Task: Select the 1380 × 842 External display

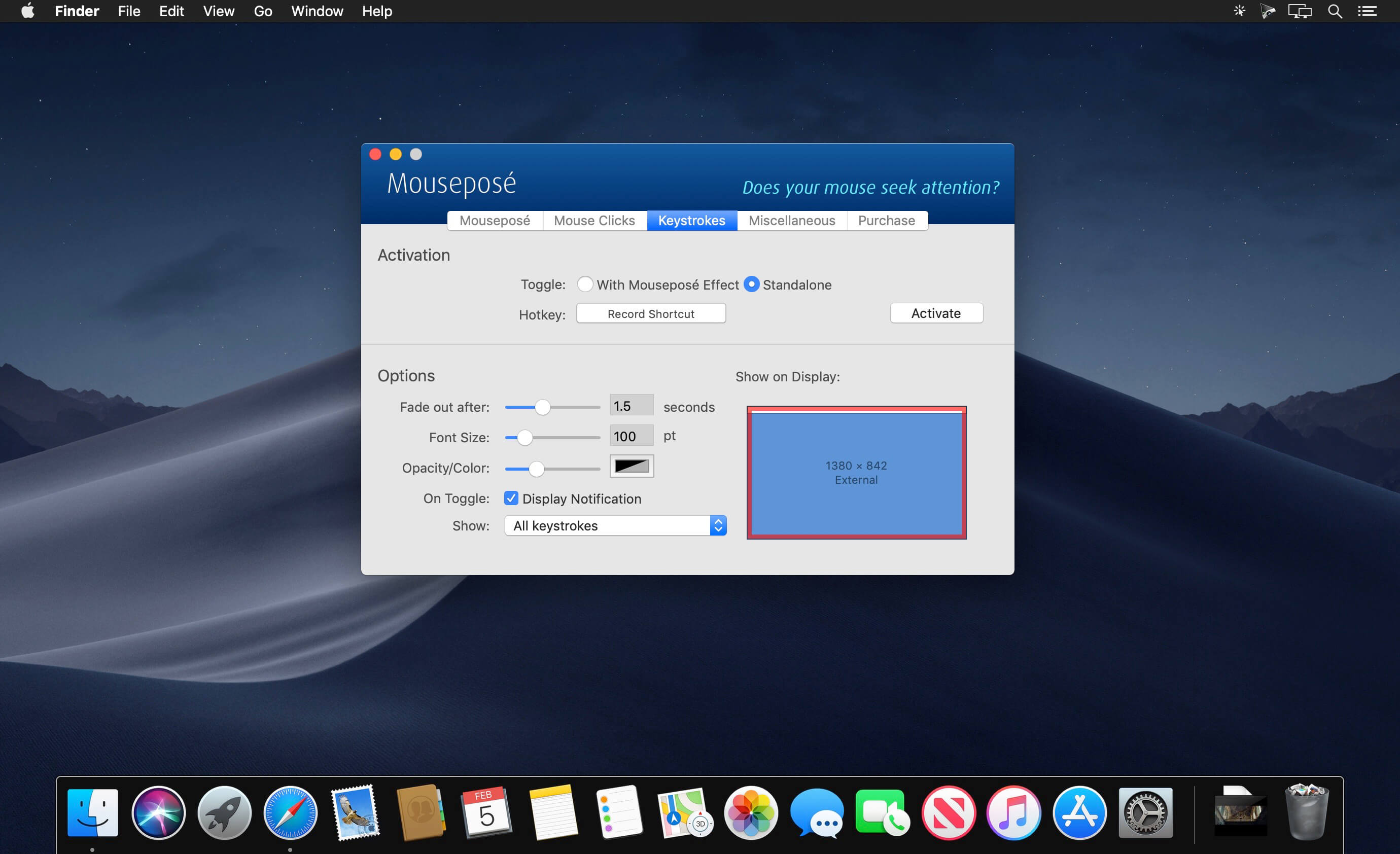Action: [x=856, y=473]
